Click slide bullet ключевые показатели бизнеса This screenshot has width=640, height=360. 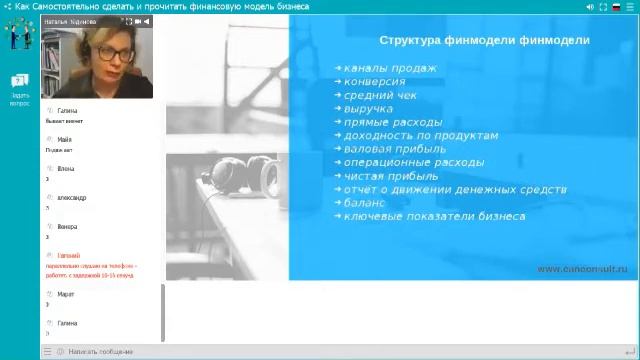coord(434,216)
